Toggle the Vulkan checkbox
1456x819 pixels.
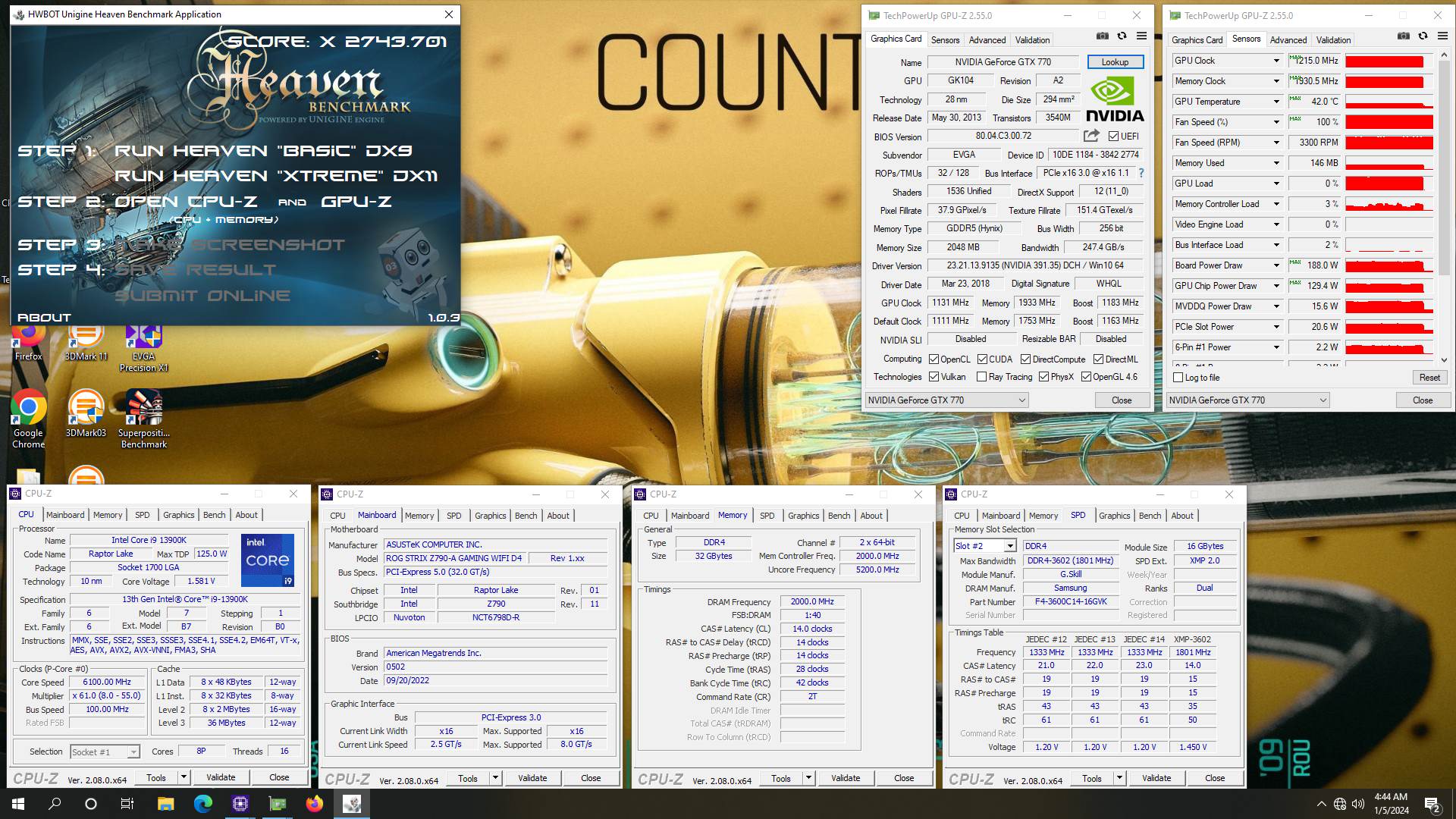tap(934, 377)
